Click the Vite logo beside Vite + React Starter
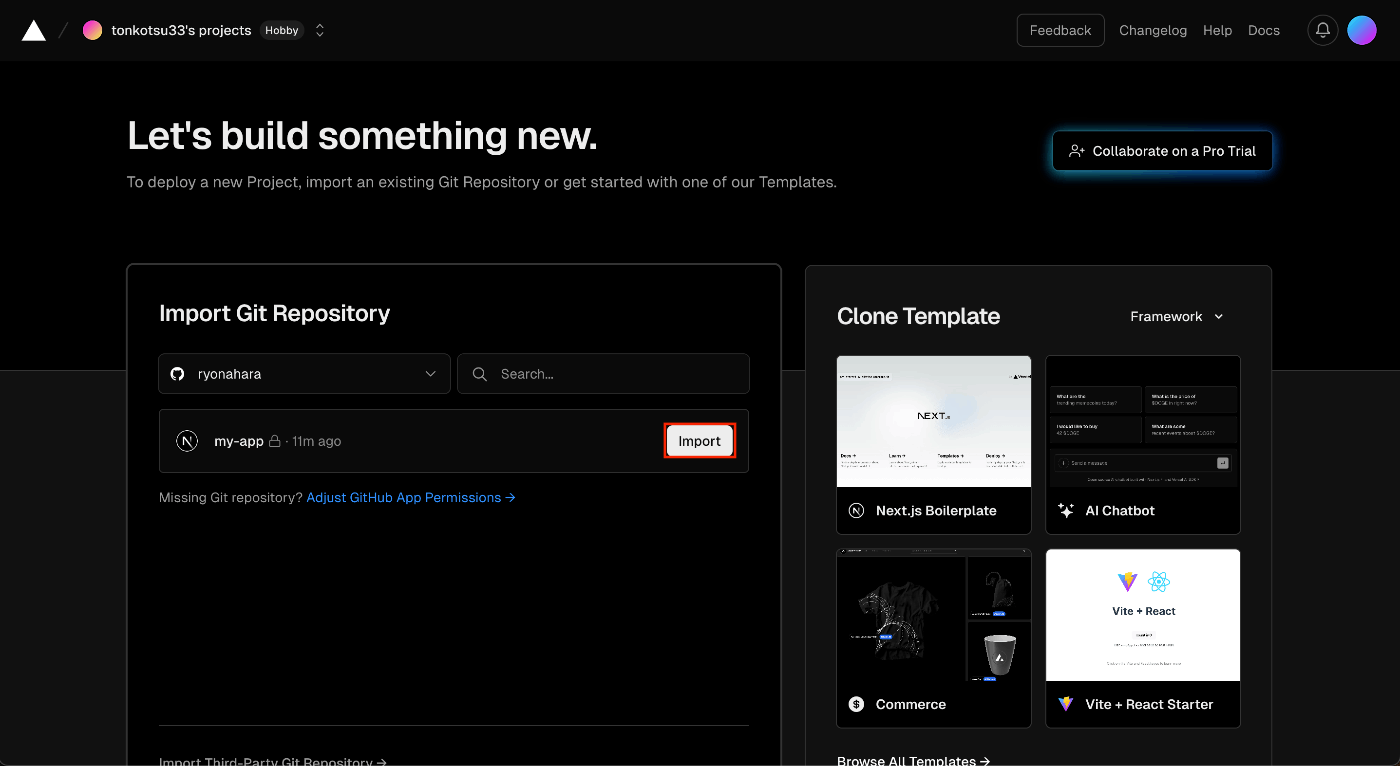Screen dimensions: 1400x766 pos(1066,704)
